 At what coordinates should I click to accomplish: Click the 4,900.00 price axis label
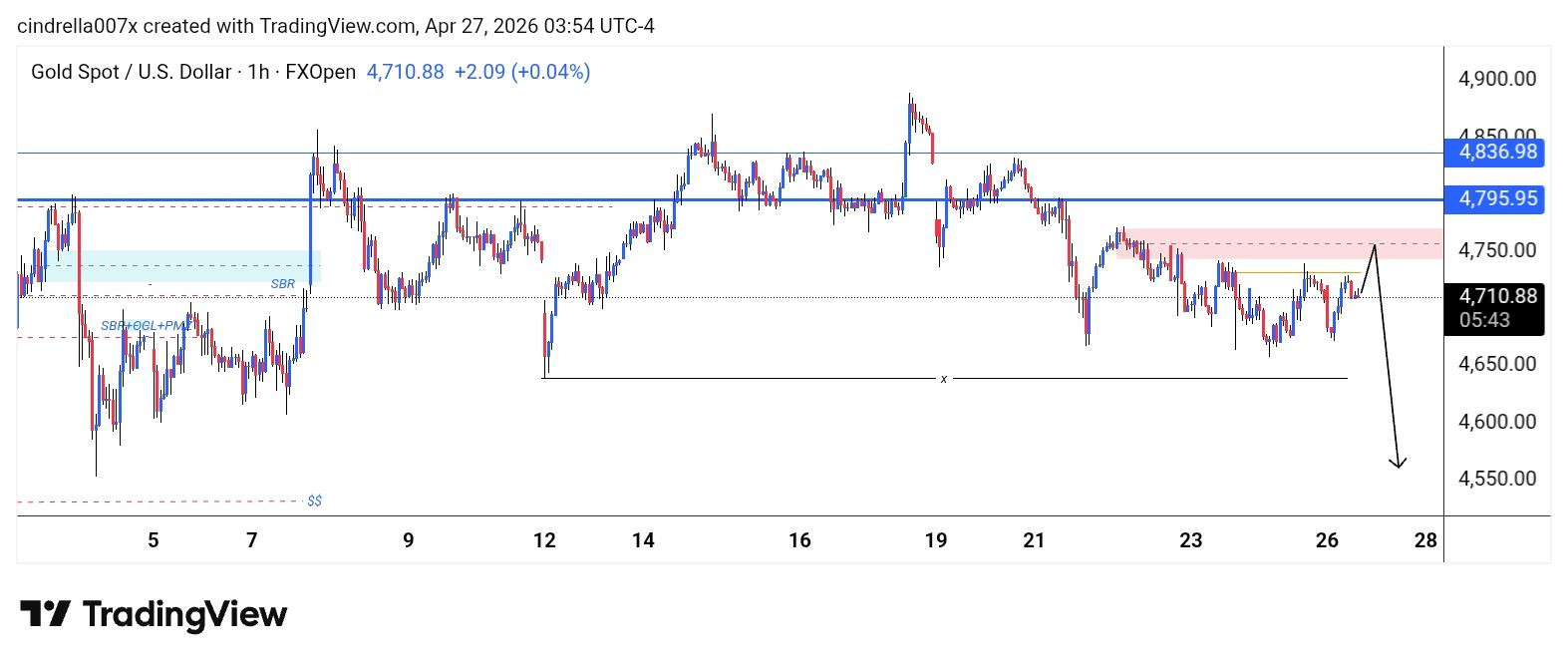pos(1497,79)
